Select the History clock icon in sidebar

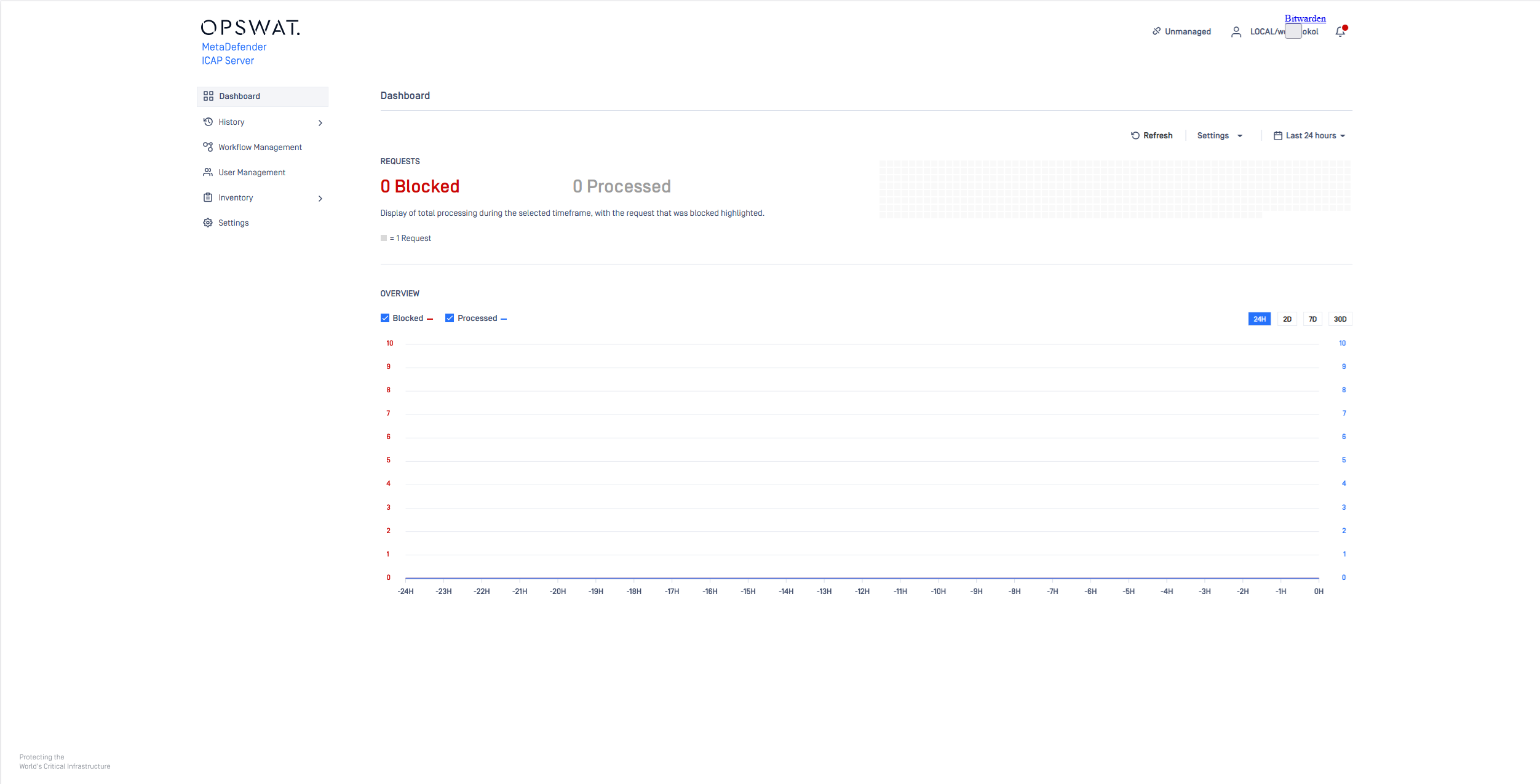click(208, 122)
